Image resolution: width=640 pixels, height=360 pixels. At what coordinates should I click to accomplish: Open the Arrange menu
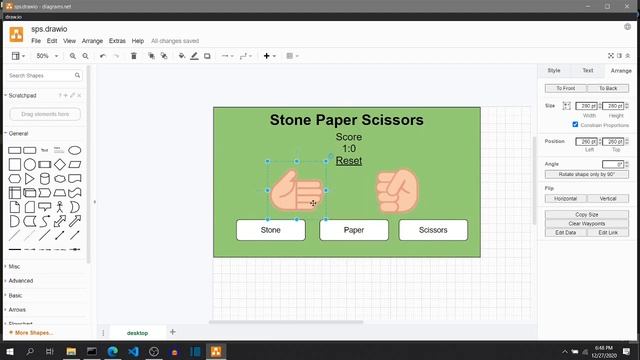(x=92, y=41)
